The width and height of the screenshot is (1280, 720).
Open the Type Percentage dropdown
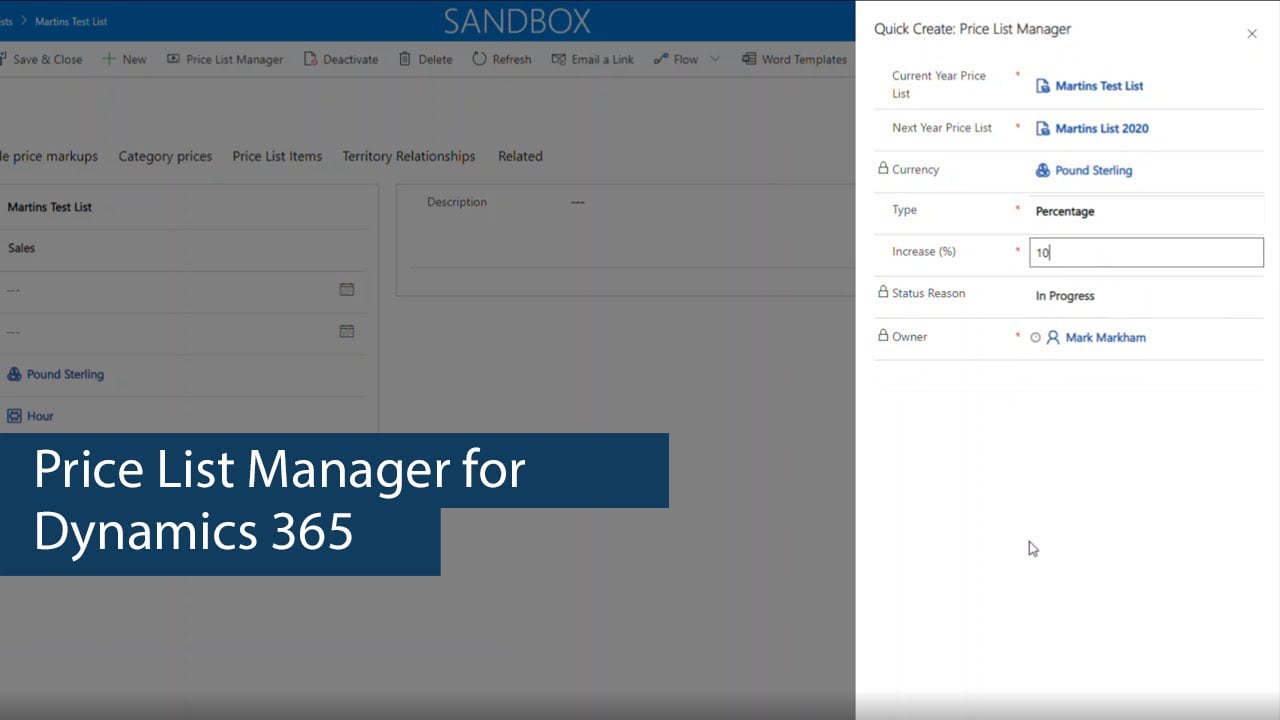[x=1146, y=211]
